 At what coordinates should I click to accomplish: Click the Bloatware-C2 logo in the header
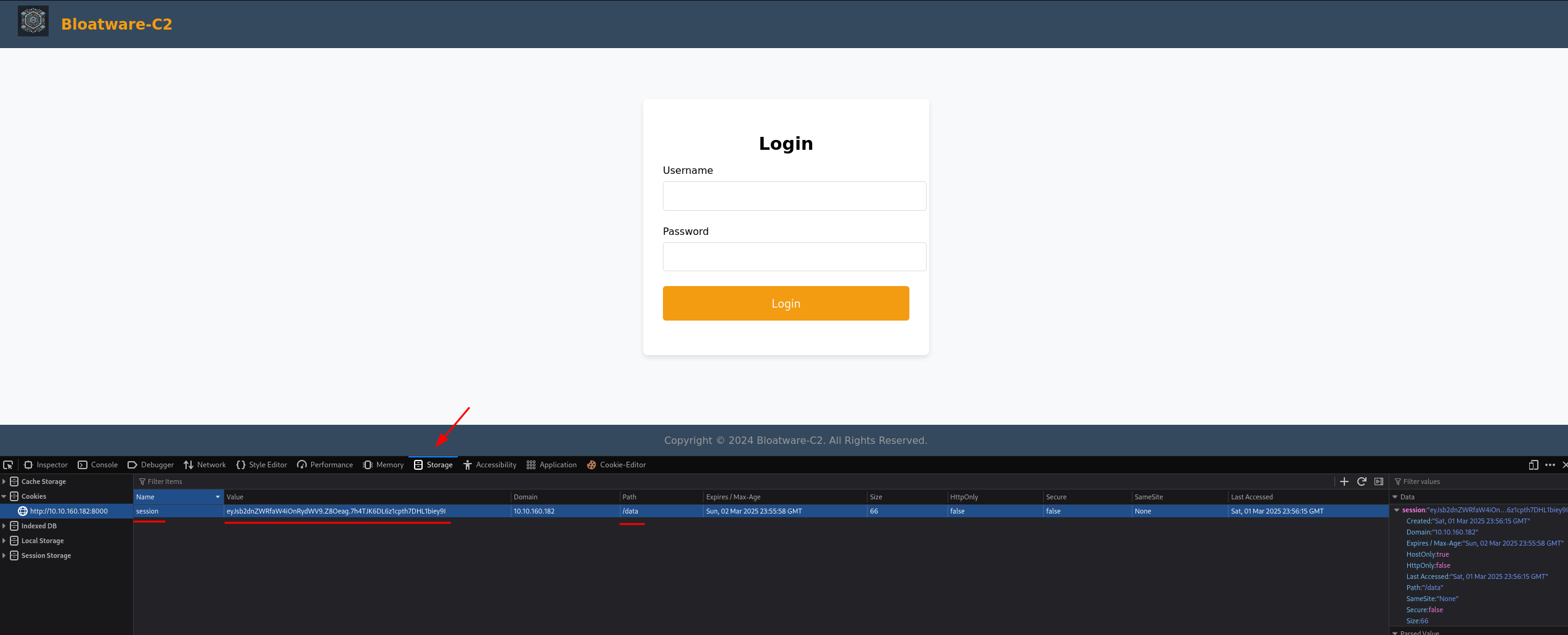(33, 20)
